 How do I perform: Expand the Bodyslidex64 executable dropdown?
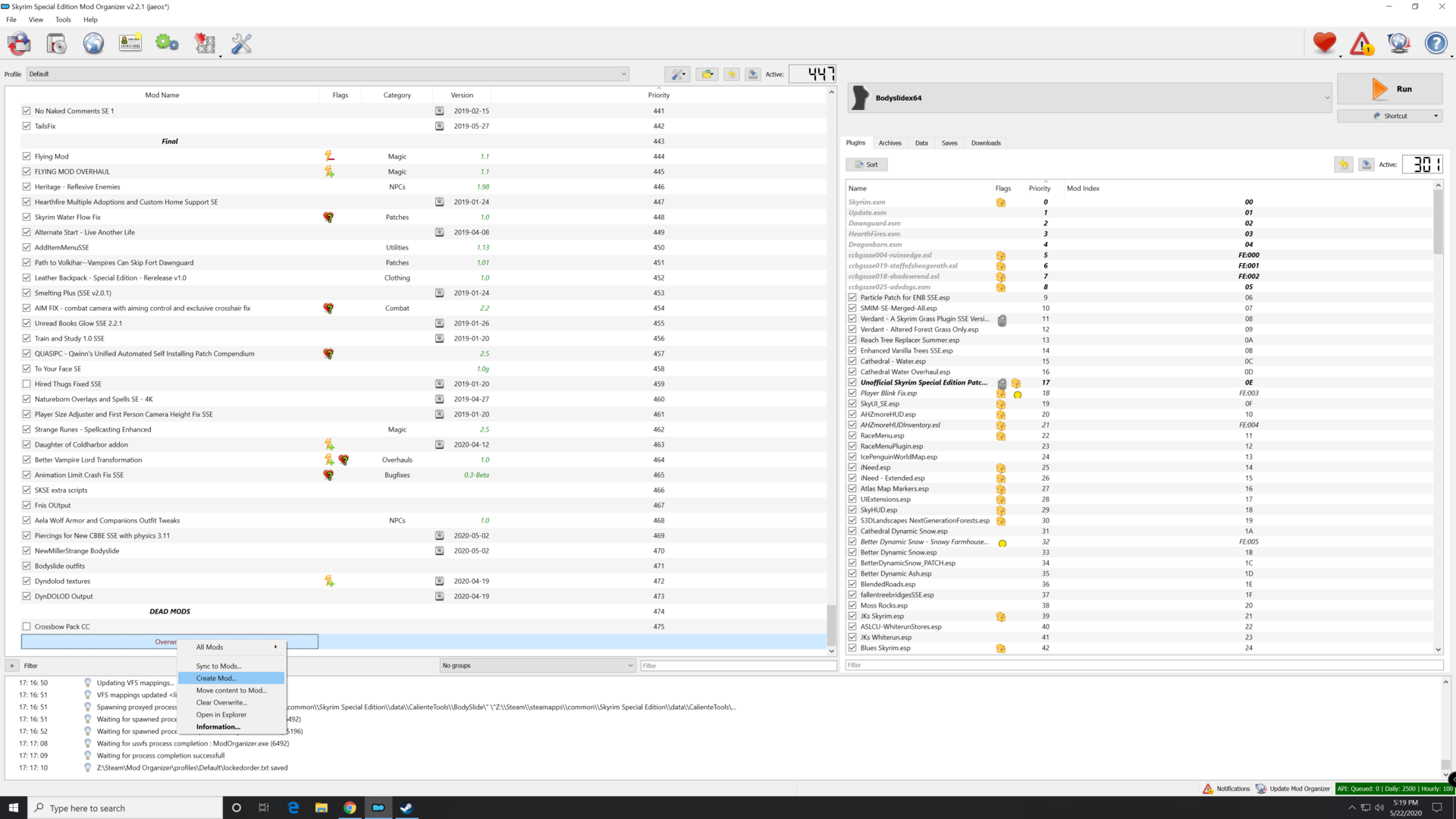[1327, 98]
